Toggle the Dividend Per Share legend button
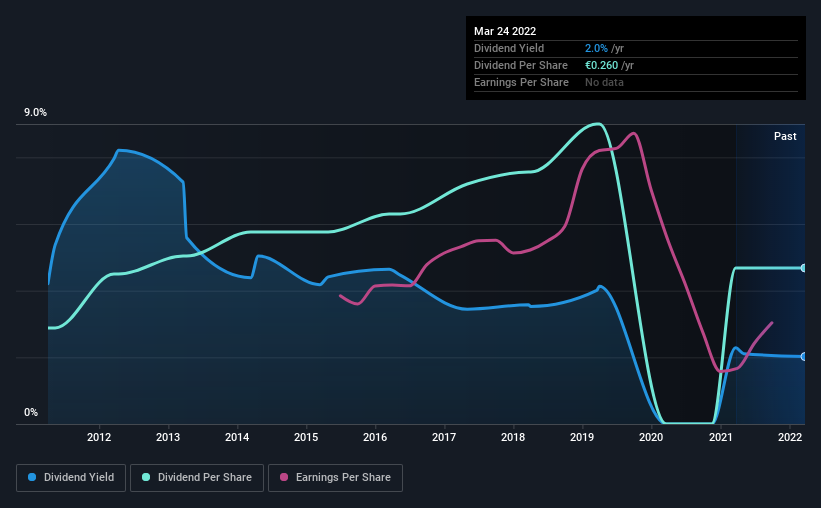Viewport: 821px width, 508px height. 197,478
